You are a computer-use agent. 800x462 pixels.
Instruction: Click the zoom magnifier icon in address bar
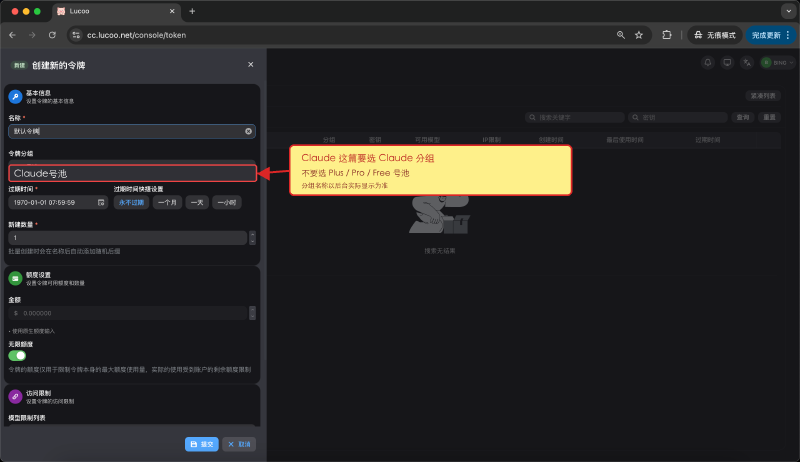[620, 35]
